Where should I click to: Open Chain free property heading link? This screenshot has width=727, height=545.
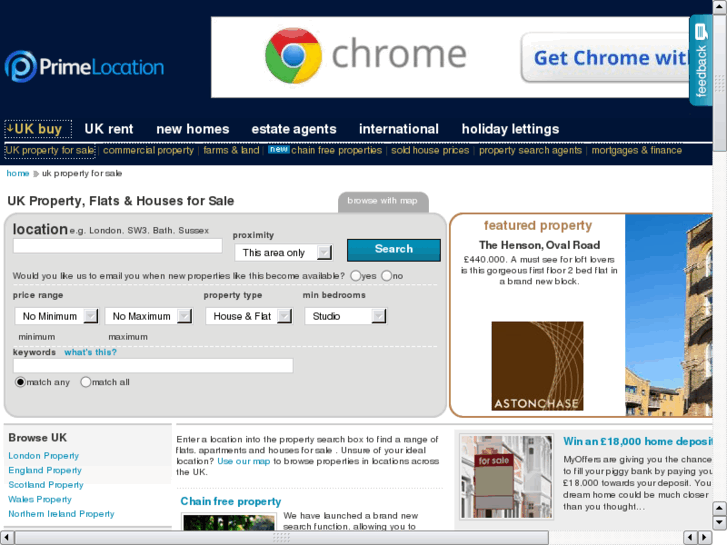[231, 501]
